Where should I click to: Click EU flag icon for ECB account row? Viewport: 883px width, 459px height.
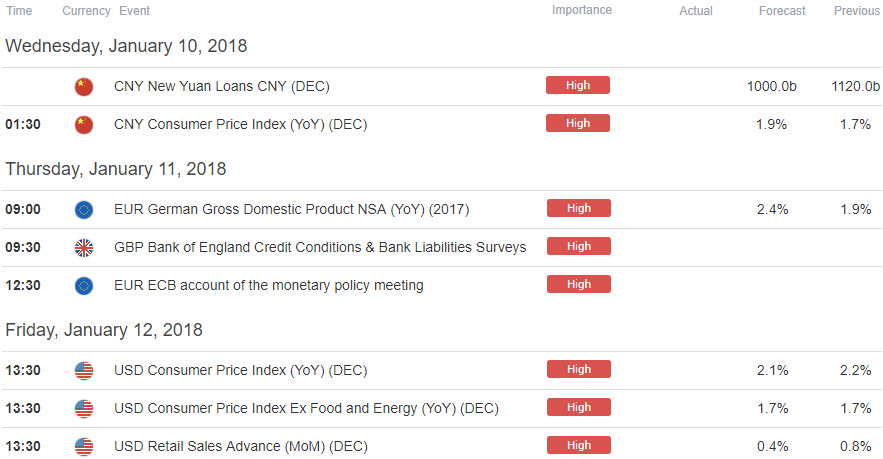click(84, 286)
